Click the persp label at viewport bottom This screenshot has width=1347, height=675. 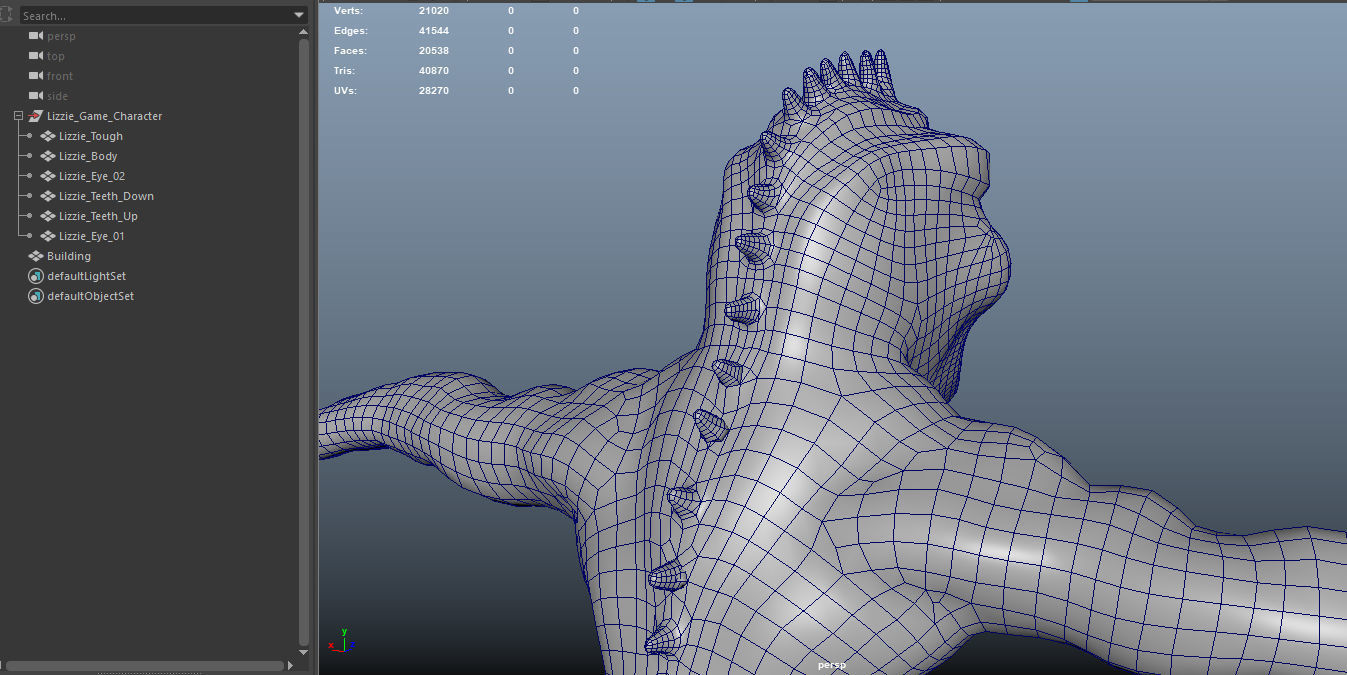pyautogui.click(x=832, y=665)
